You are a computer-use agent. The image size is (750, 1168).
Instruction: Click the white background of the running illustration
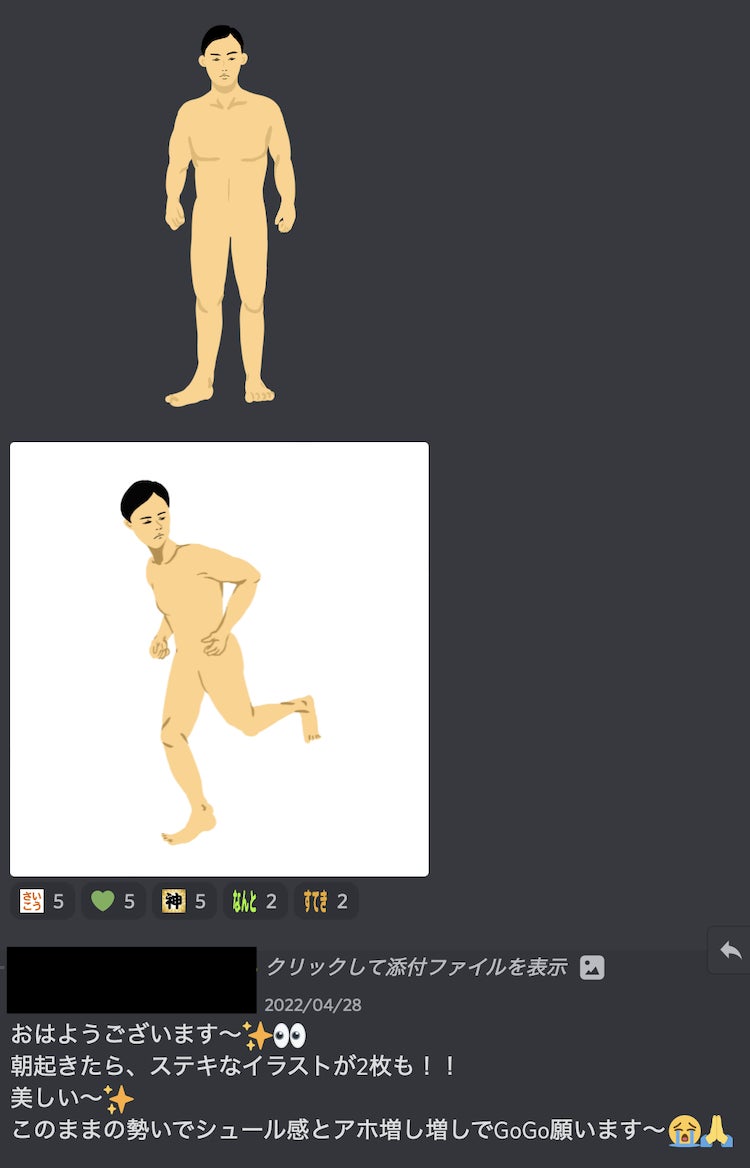point(360,520)
